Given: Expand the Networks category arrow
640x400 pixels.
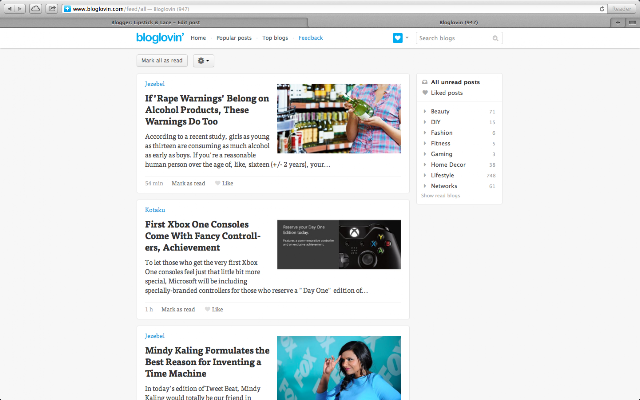Looking at the screenshot, I should click(x=424, y=186).
